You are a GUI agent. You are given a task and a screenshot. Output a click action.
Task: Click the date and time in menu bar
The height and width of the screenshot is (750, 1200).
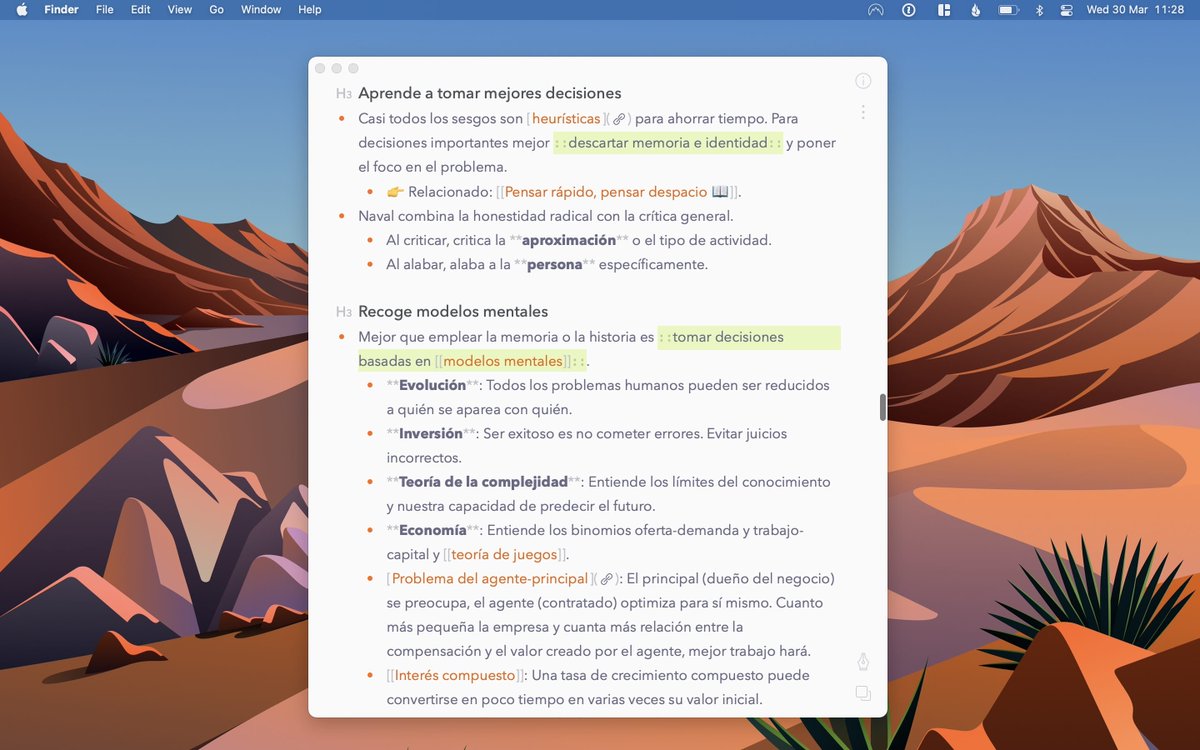coord(1135,10)
